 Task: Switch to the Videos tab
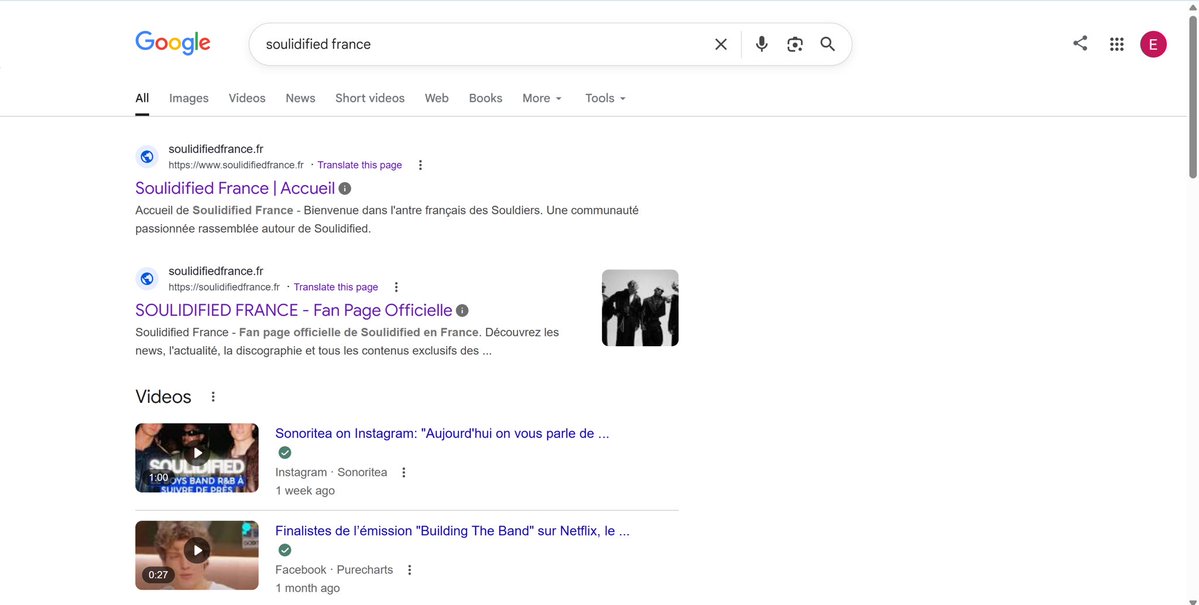pyautogui.click(x=247, y=98)
